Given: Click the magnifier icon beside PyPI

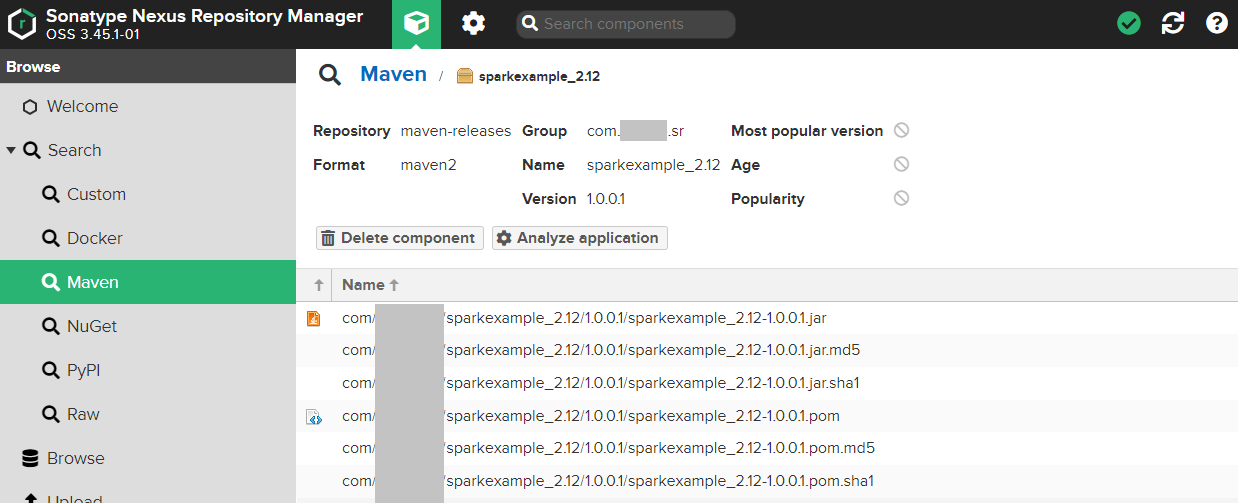Looking at the screenshot, I should pyautogui.click(x=50, y=370).
